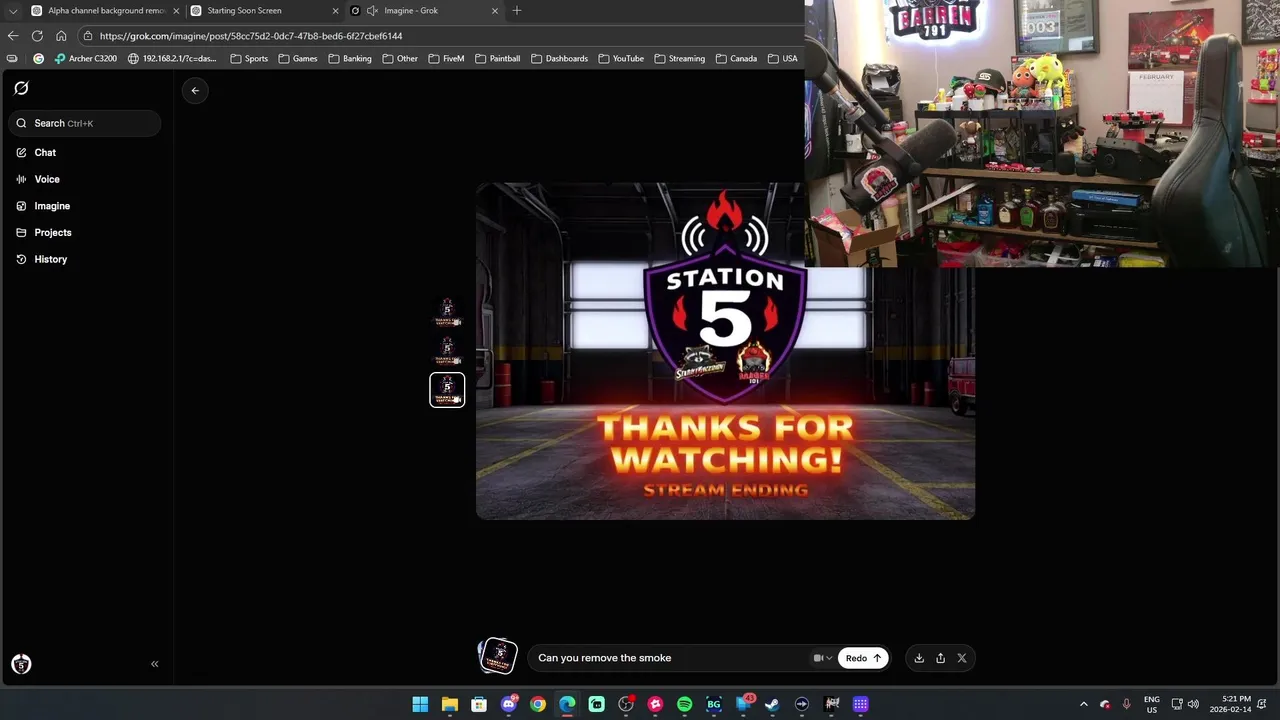Open the BG app from the taskbar
The image size is (1280, 720).
point(714,704)
